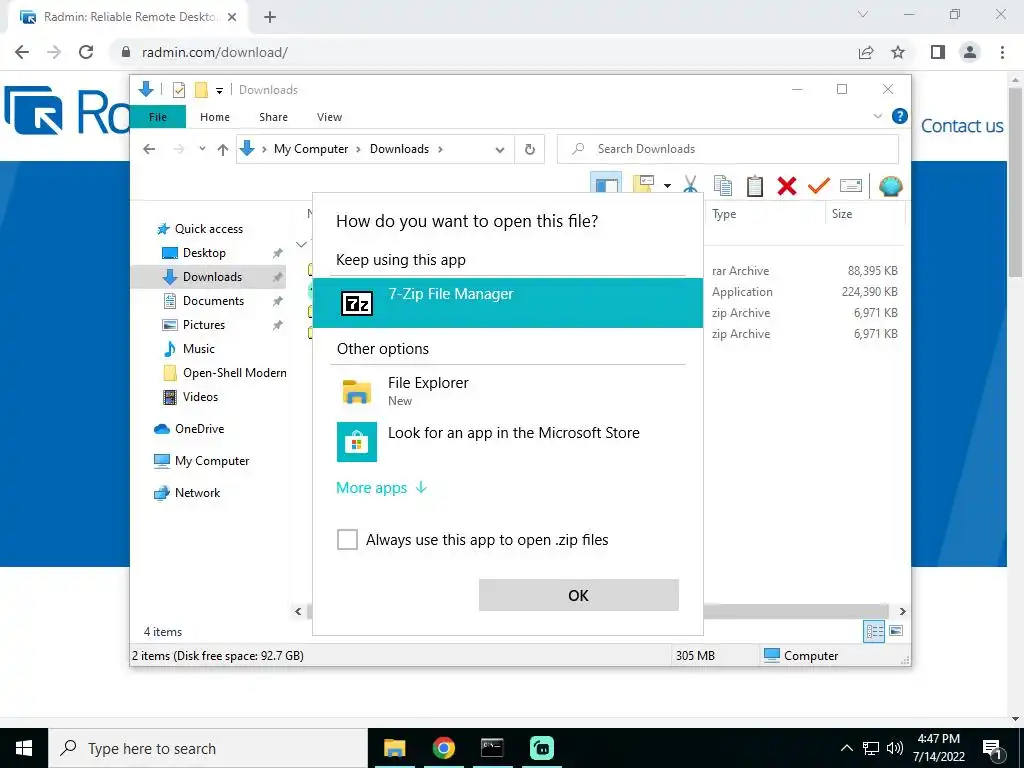Viewport: 1024px width, 768px height.
Task: Expand the ribbon with the chevron
Action: 877,116
